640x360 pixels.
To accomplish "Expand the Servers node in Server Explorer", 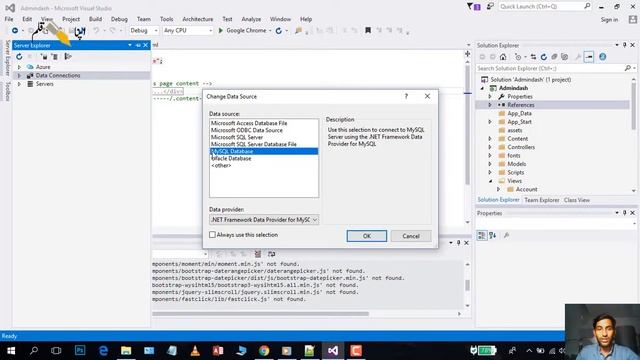I will [x=19, y=84].
